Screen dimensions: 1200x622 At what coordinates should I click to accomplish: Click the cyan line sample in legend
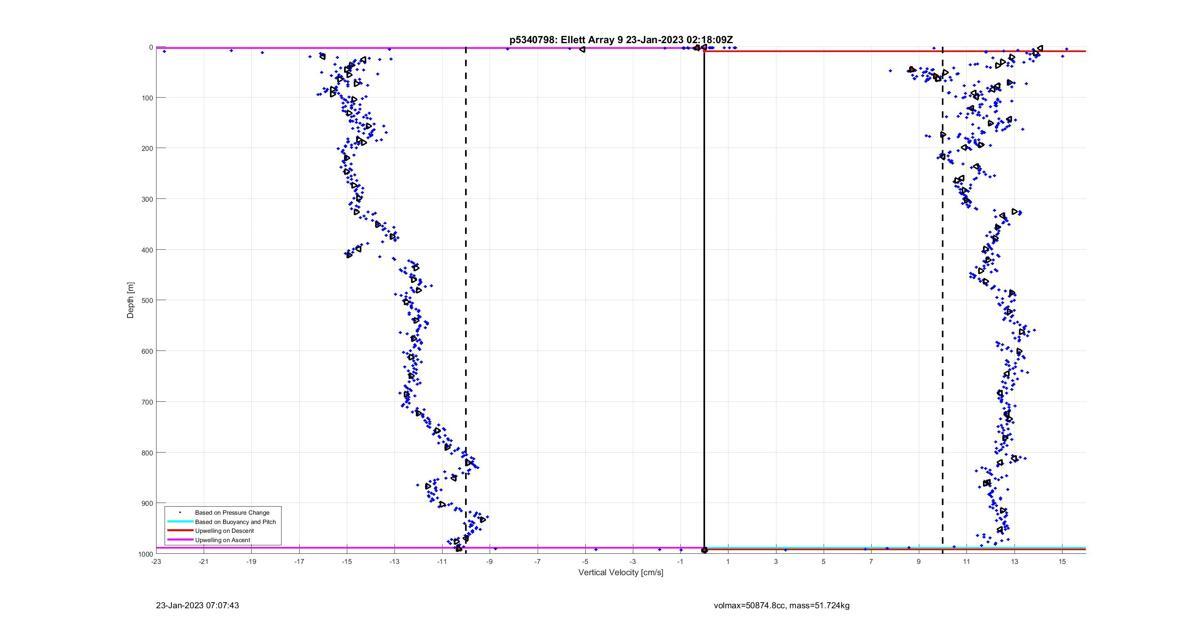180,522
